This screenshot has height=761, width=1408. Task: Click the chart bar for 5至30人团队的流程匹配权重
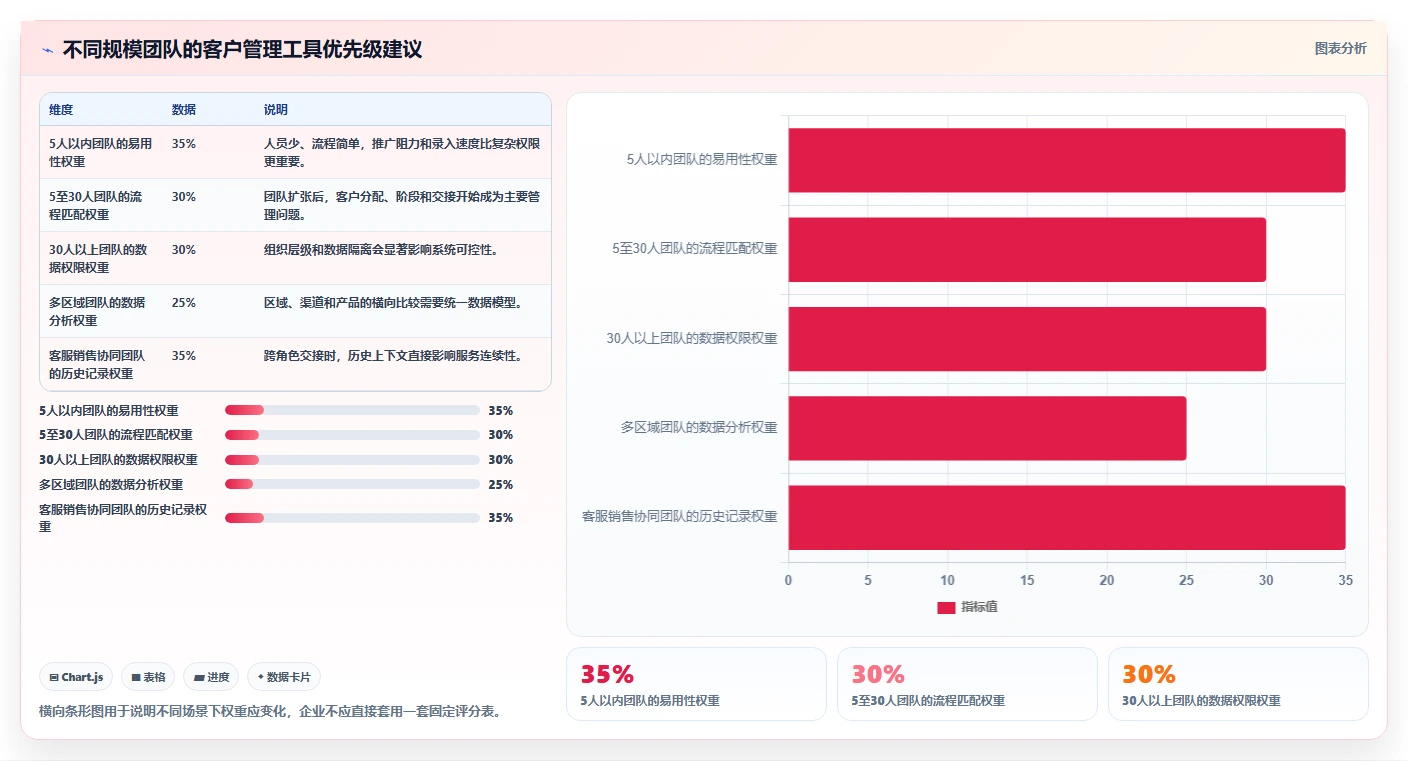(1027, 249)
